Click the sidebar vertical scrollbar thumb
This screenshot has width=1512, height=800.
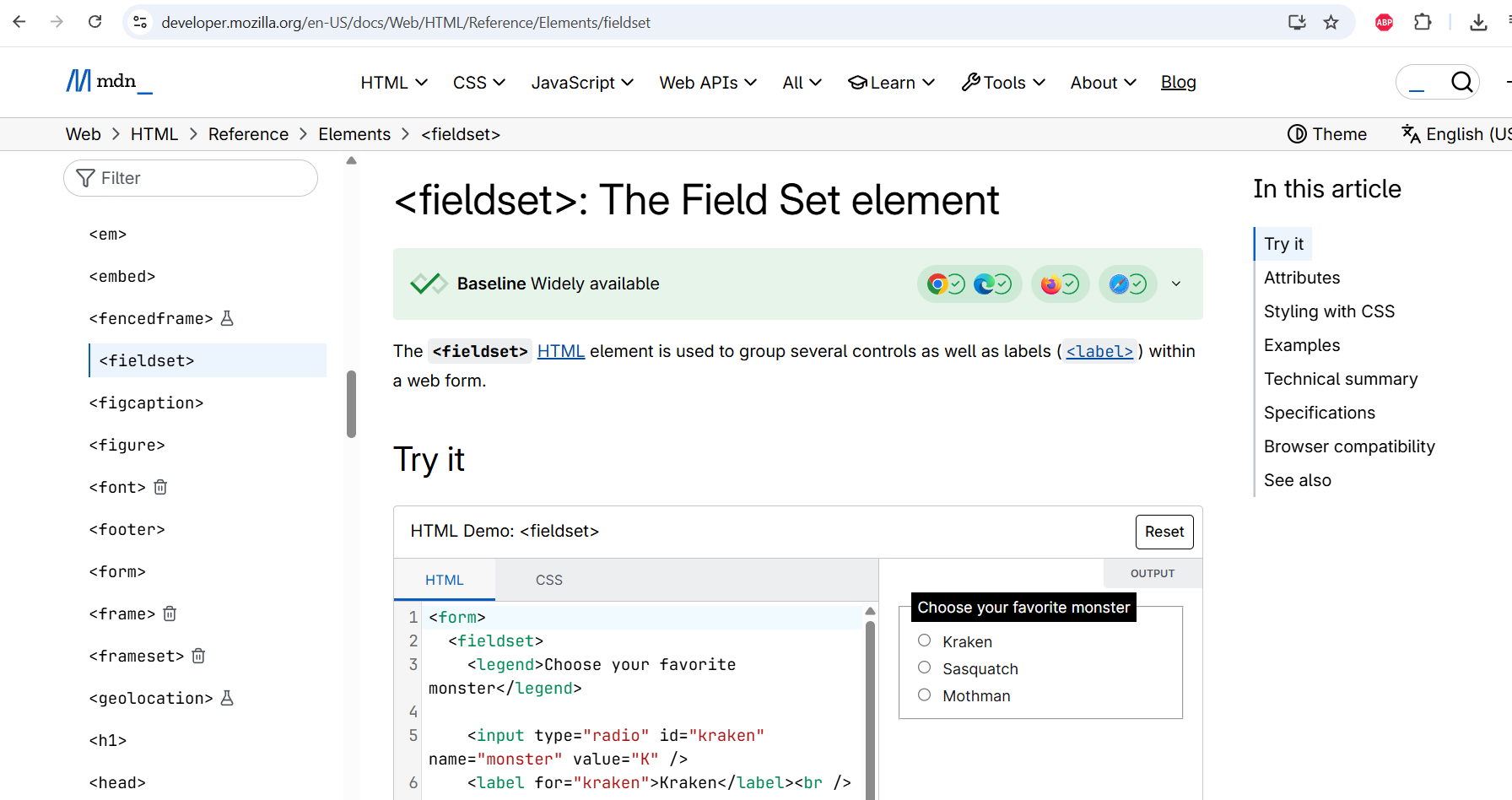click(351, 404)
